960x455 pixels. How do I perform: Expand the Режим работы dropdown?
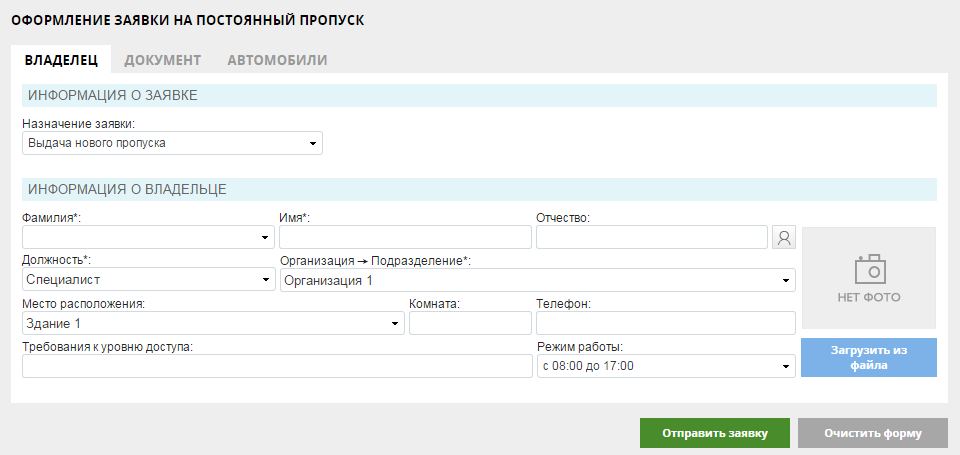(x=666, y=366)
